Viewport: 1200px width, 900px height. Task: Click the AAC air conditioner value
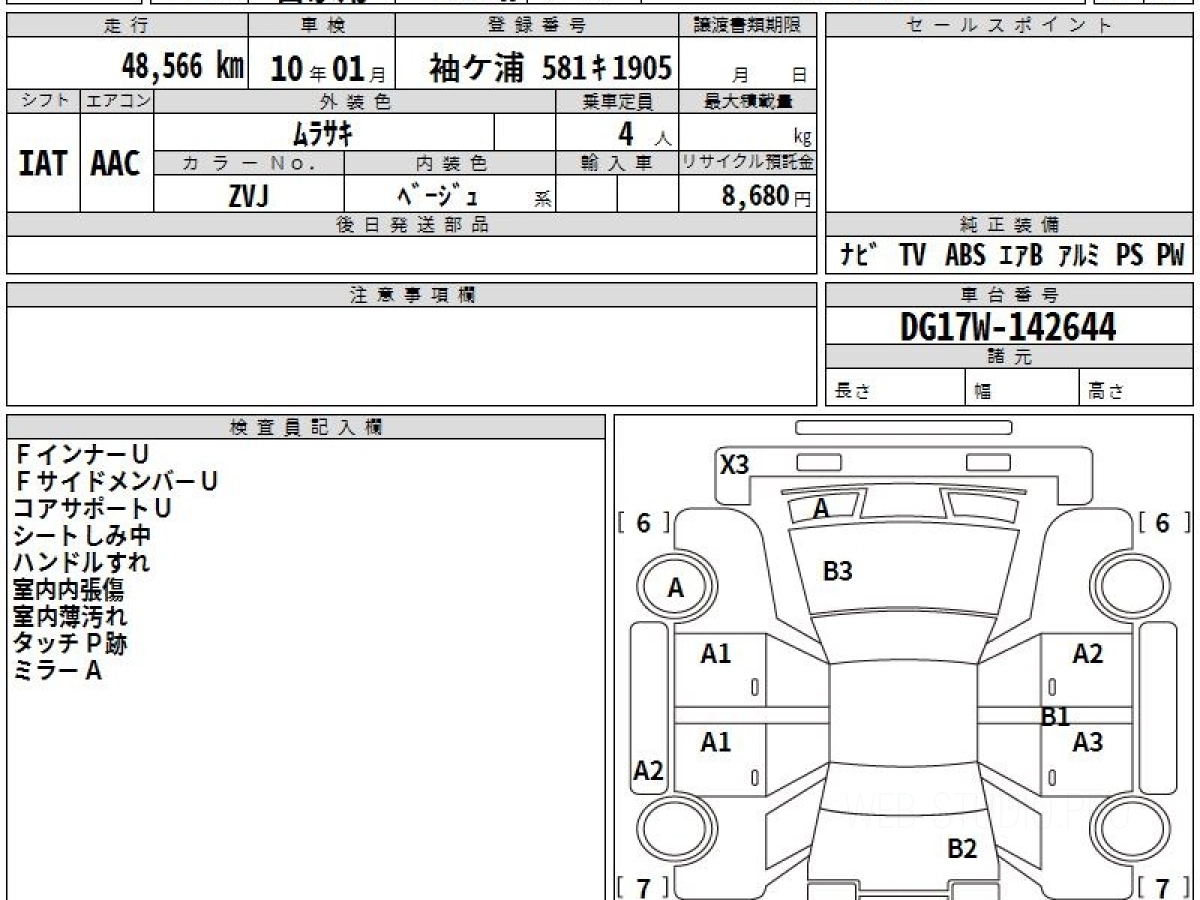tap(116, 164)
